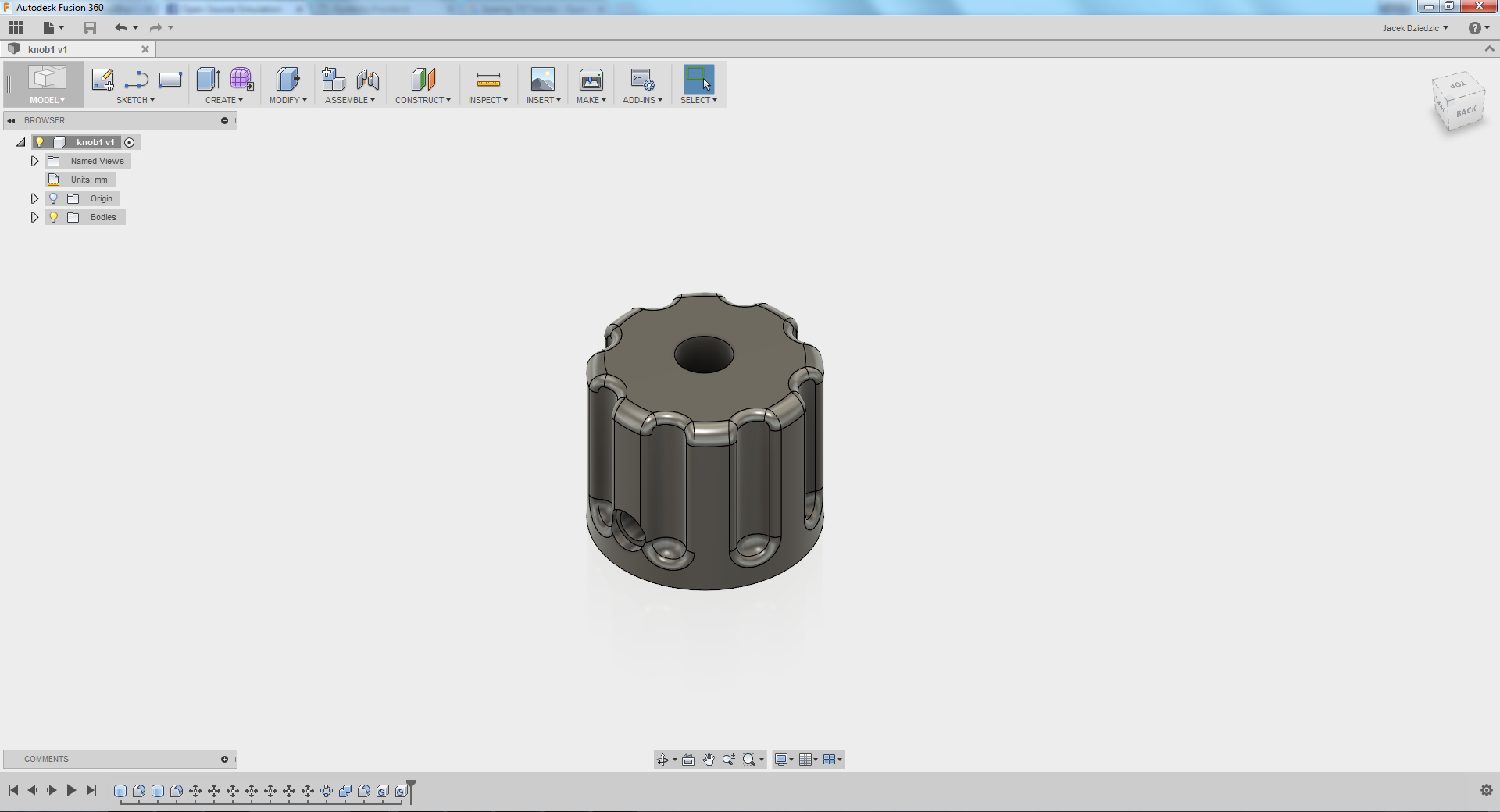The height and width of the screenshot is (812, 1500).
Task: Open timeline settings gear
Action: point(1486,790)
